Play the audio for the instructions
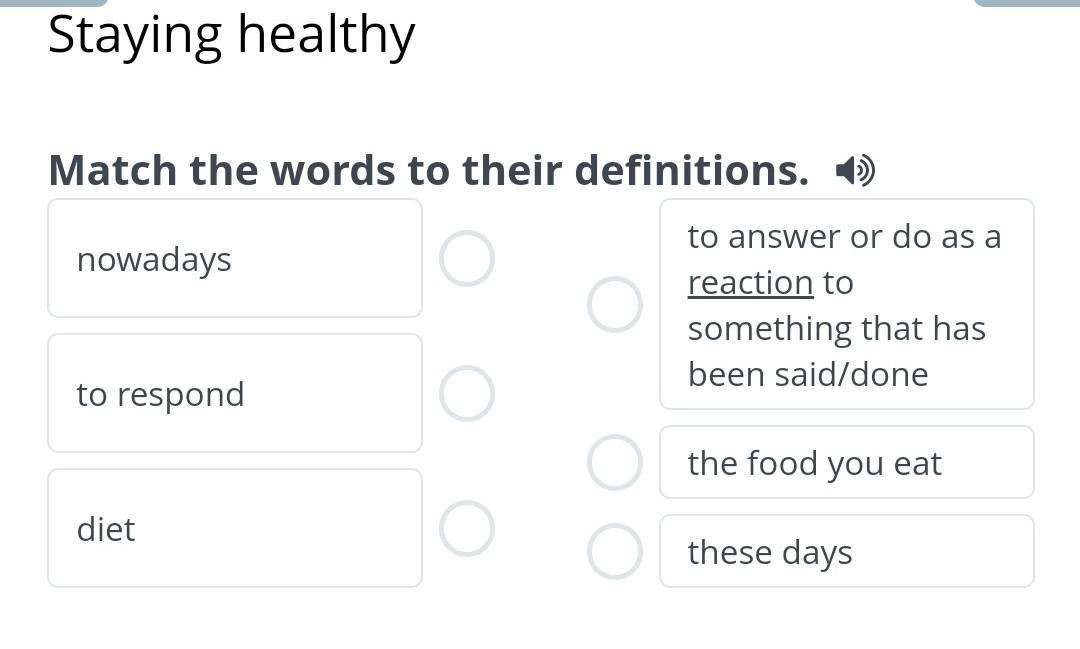 point(855,170)
